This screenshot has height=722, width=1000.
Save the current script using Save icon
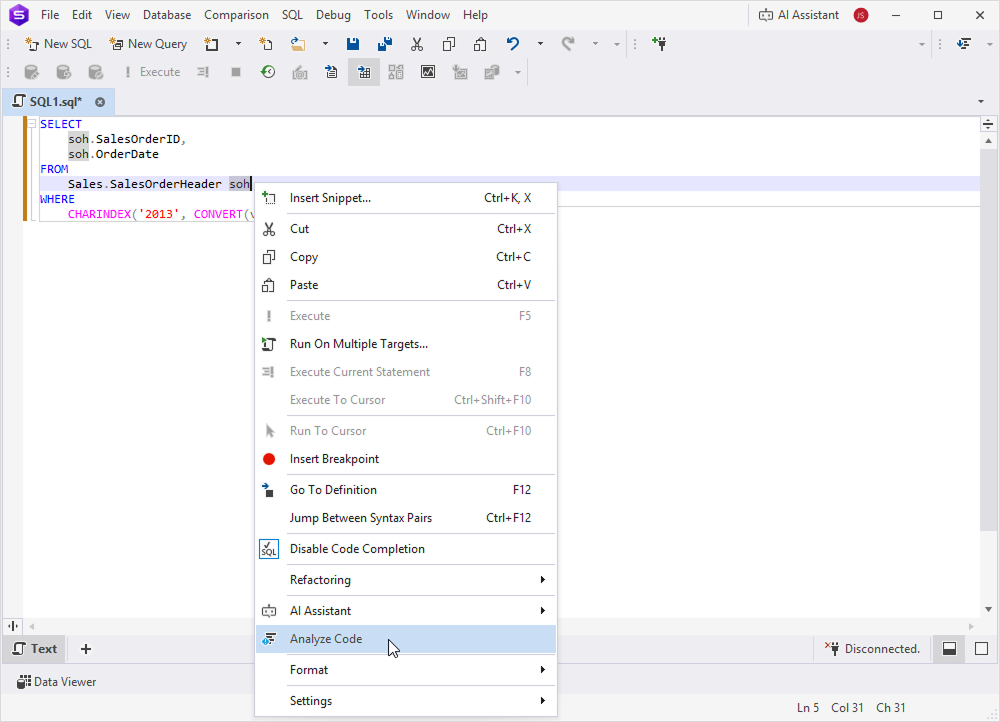click(352, 43)
